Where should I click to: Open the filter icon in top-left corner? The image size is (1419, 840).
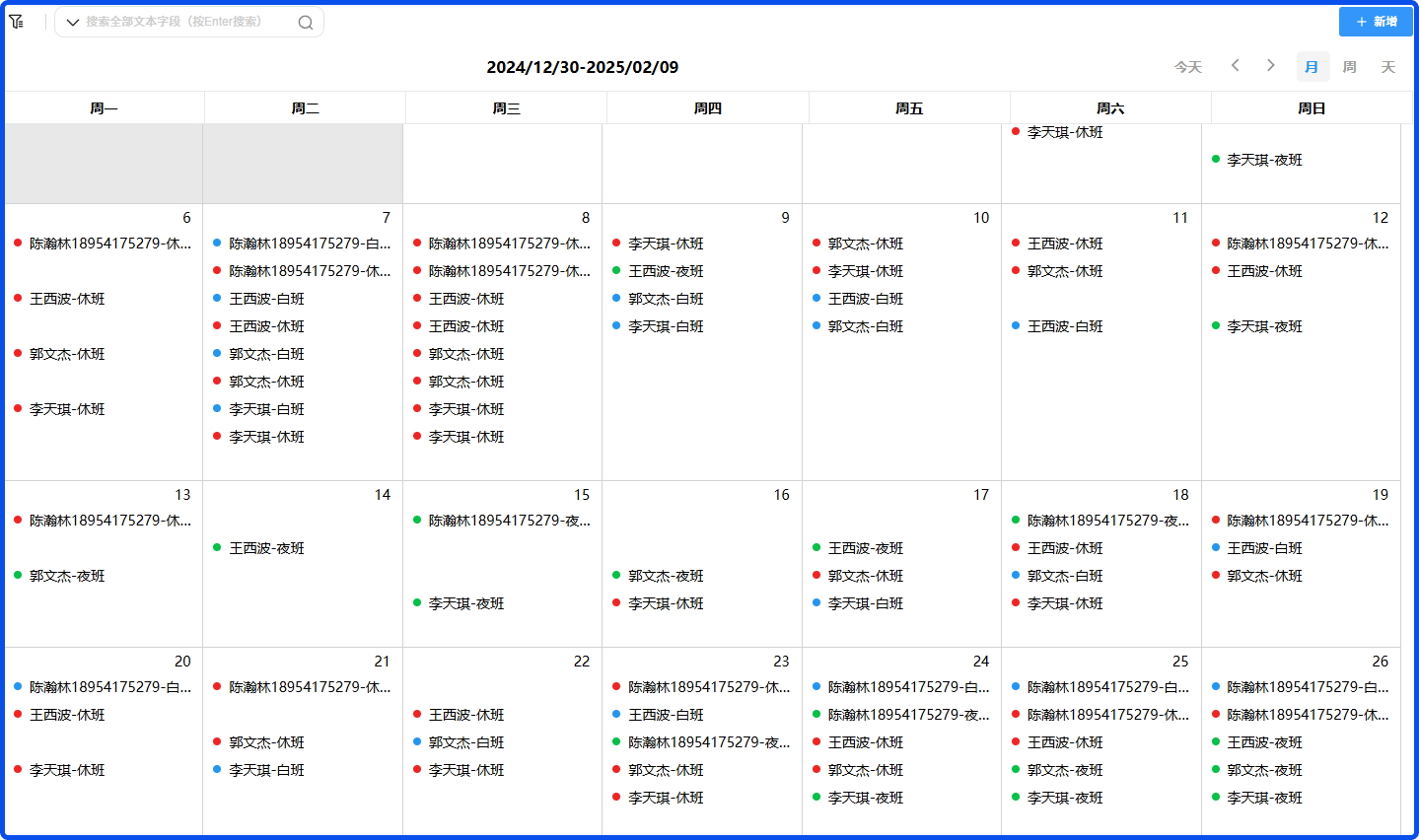click(17, 22)
